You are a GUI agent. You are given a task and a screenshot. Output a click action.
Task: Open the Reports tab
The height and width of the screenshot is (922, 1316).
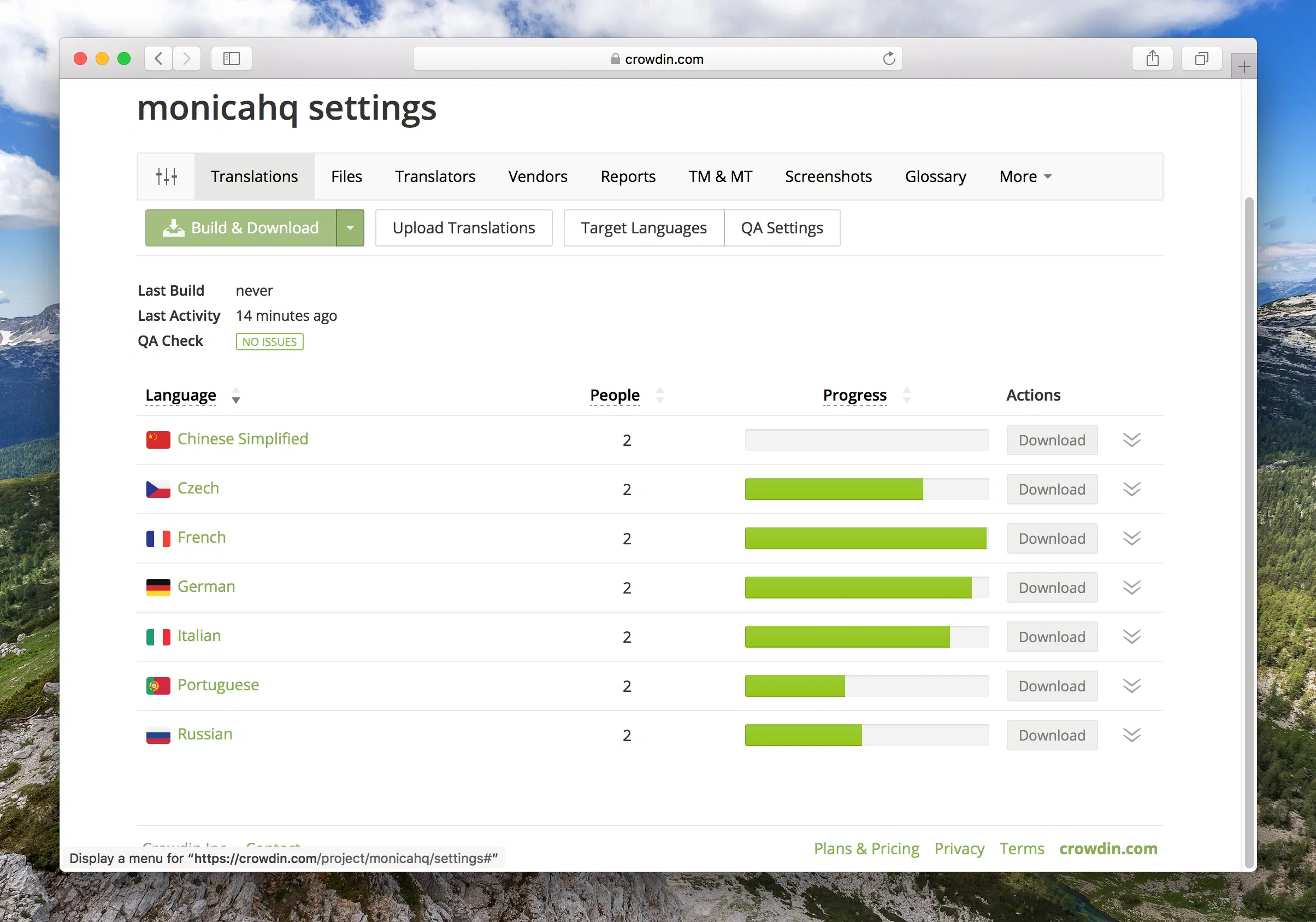628,177
